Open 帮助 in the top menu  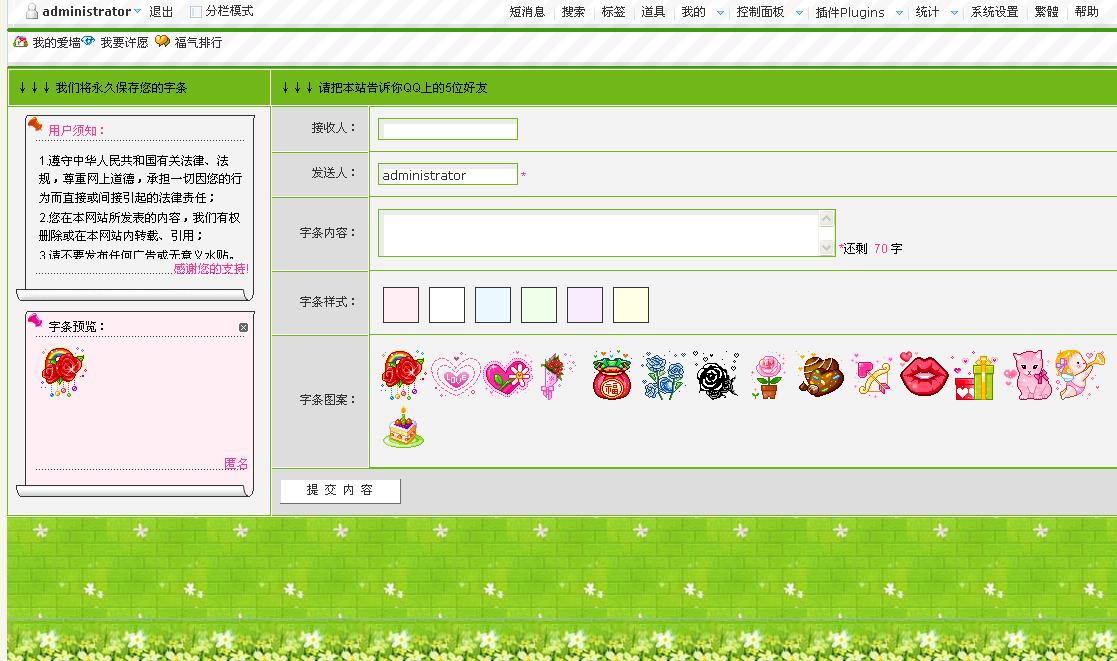pyautogui.click(x=1086, y=12)
